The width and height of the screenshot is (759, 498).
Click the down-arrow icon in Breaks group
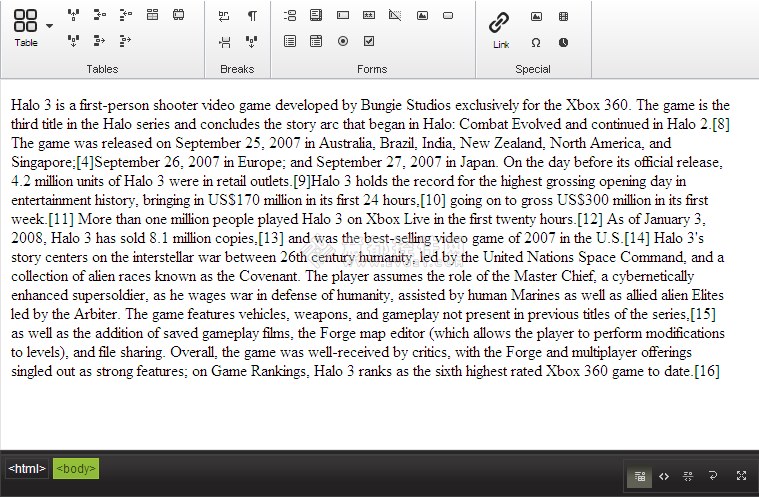point(252,42)
